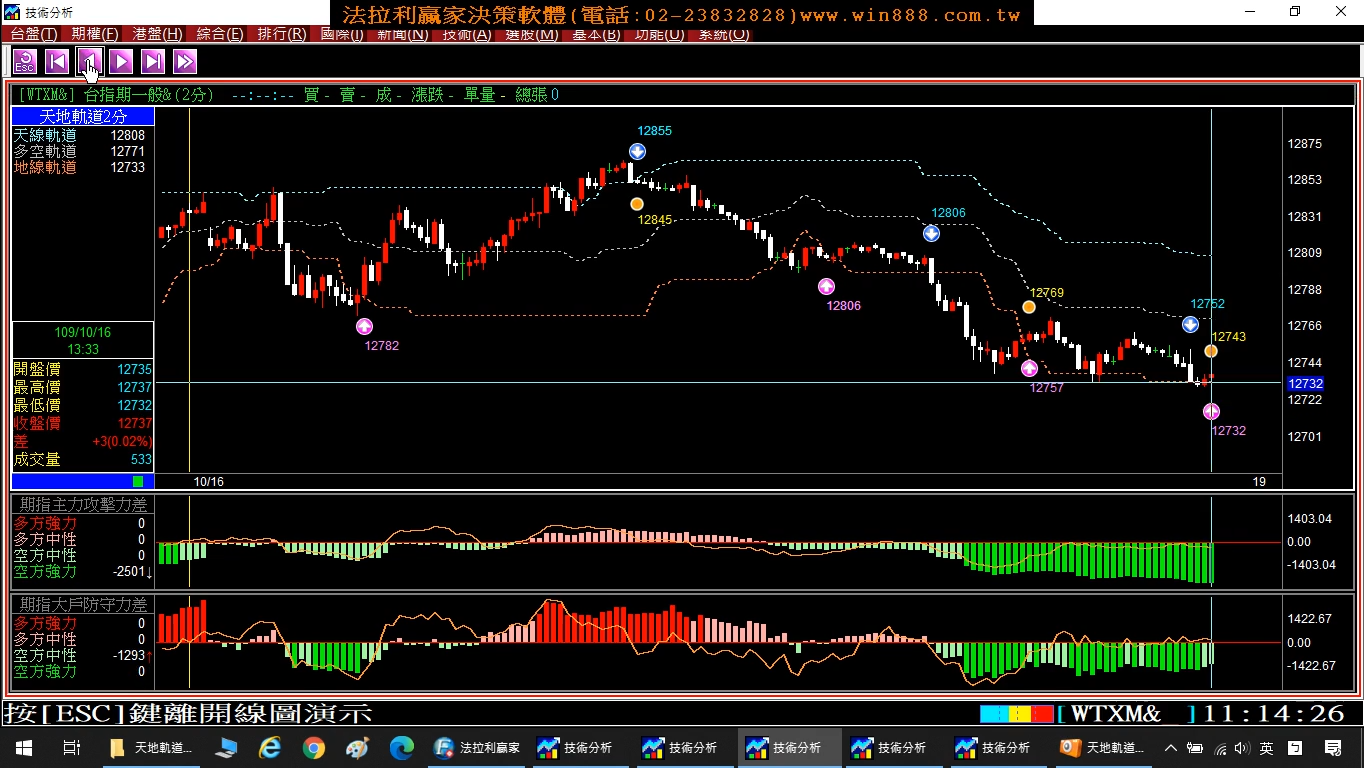Screen dimensions: 1364x768
Task: Open the 台盤(T) menu
Action: [x=34, y=34]
